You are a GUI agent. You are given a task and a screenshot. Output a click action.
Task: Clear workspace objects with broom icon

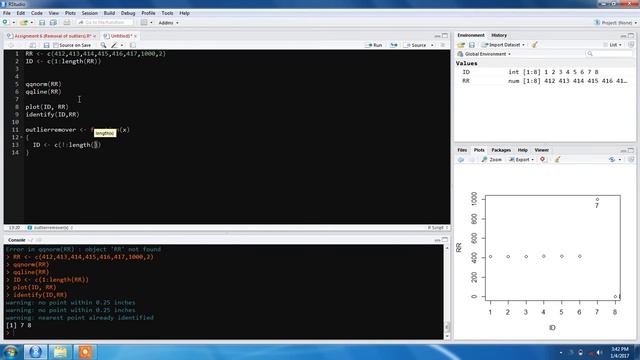[x=534, y=45]
